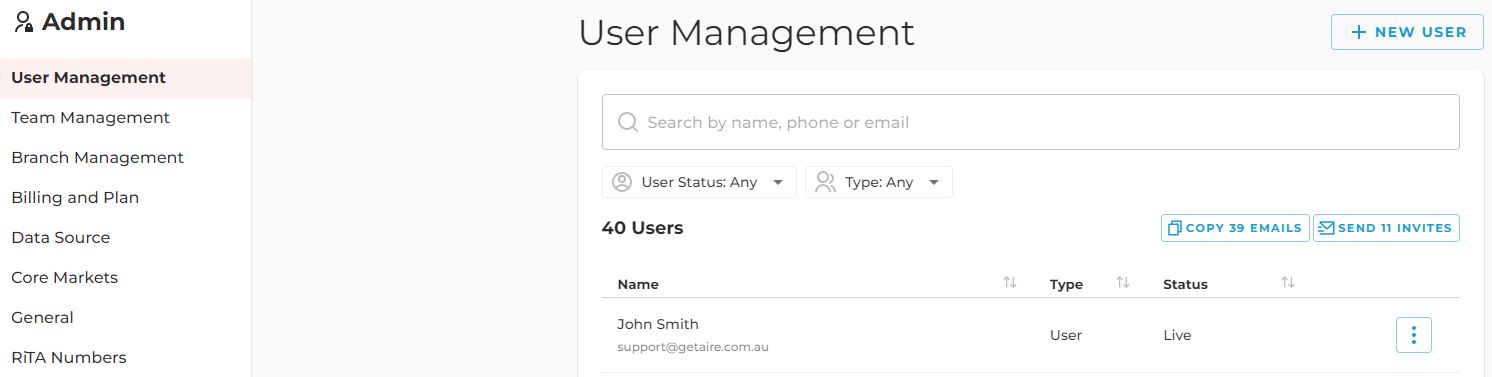The image size is (1492, 377).
Task: Click support@getaire.com.au email text
Action: coord(693,347)
